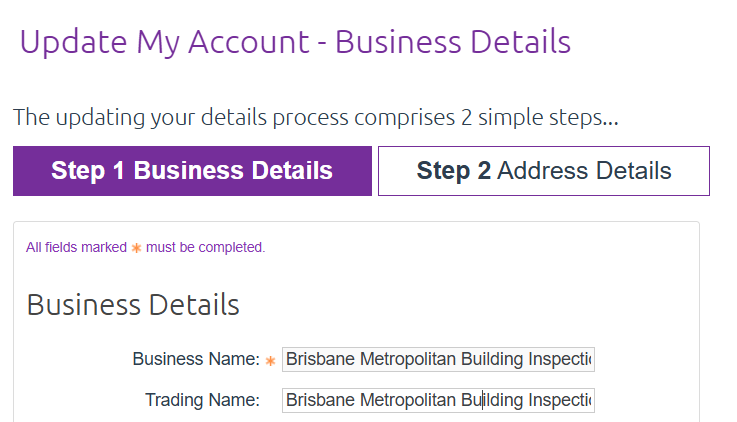
Task: Select the "Trading Name:" field label
Action: click(x=202, y=400)
